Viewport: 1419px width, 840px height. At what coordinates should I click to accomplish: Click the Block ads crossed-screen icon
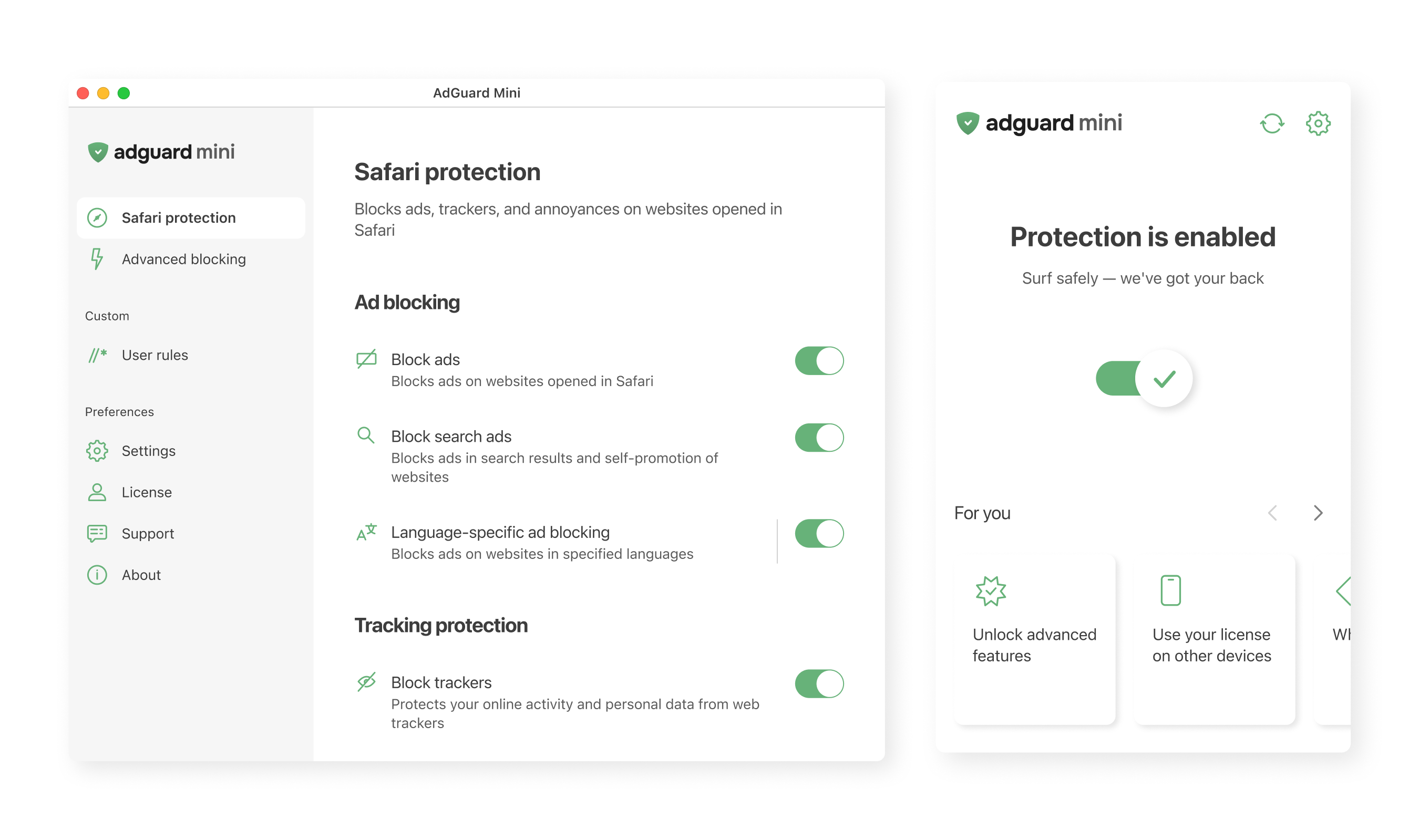(x=366, y=359)
